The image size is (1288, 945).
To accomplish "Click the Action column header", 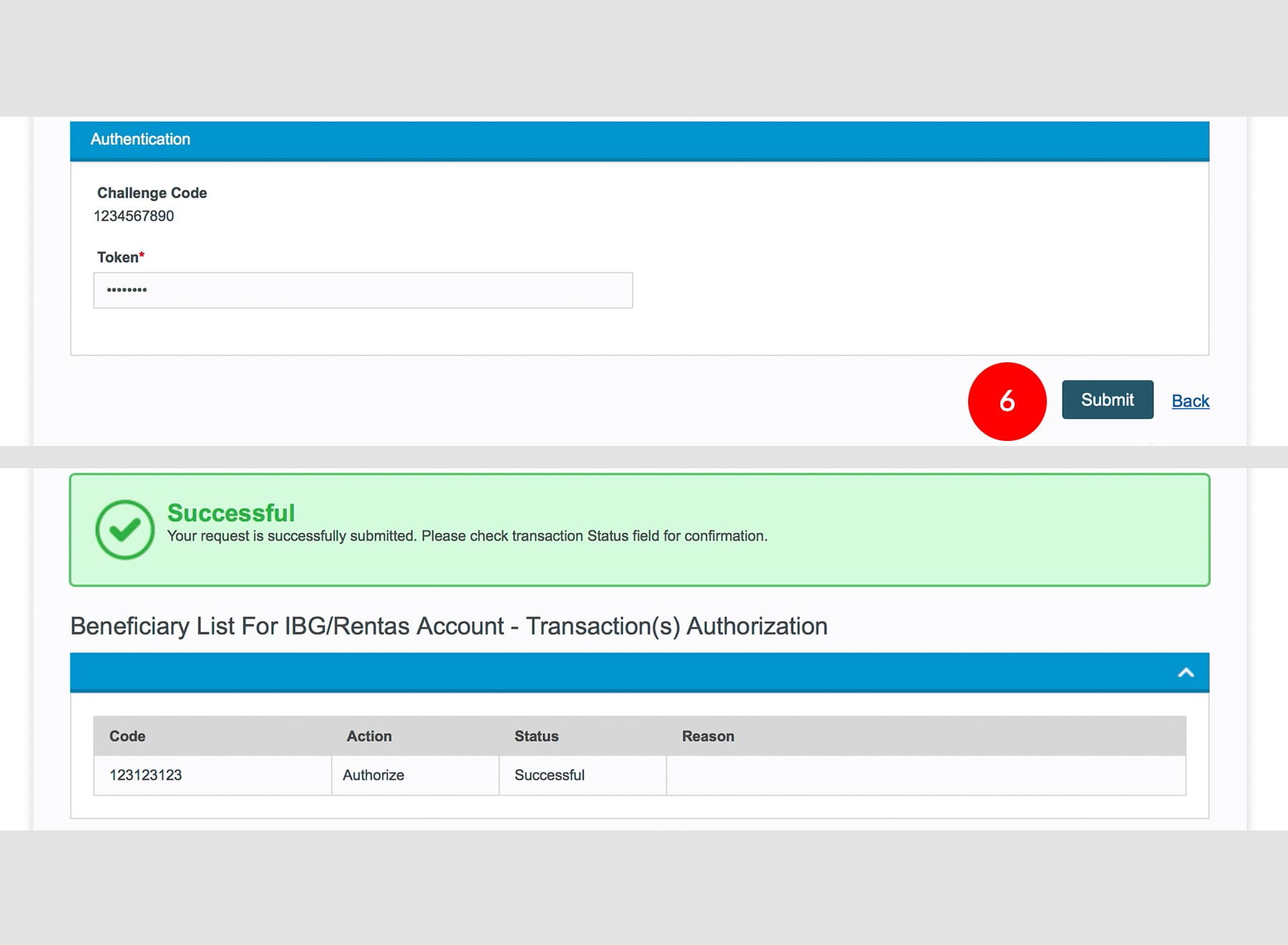I will [x=369, y=736].
